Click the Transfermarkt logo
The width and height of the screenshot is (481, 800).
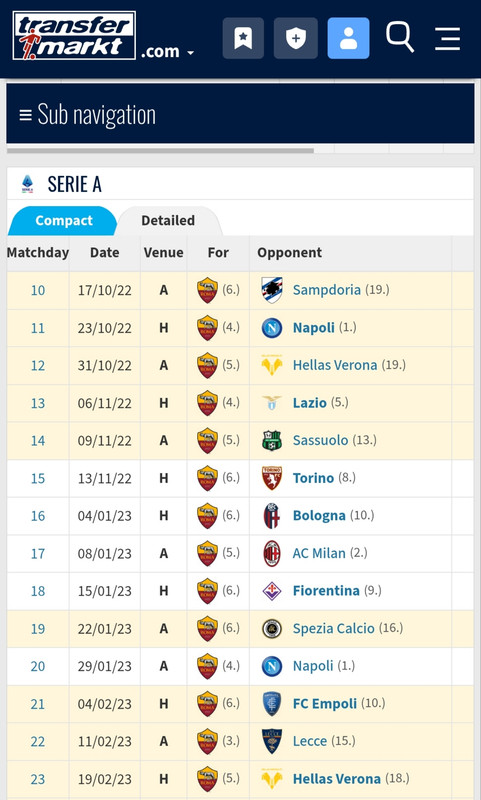coord(74,36)
